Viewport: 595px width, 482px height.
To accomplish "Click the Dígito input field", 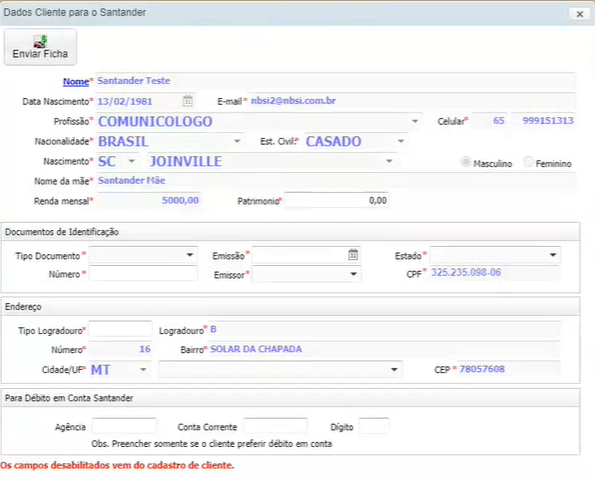I will (x=374, y=426).
